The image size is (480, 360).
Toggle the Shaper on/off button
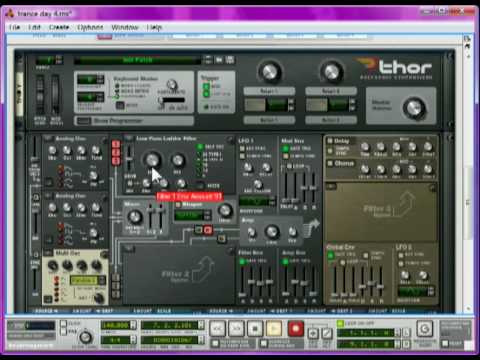click(x=178, y=204)
